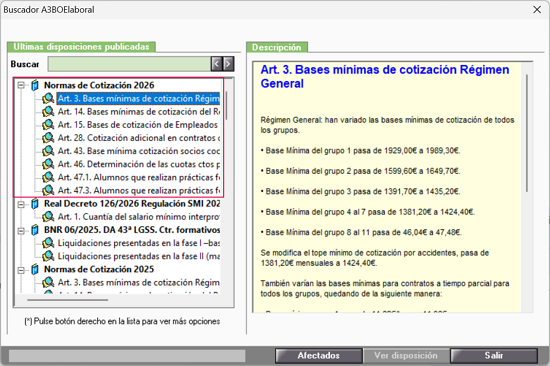The width and height of the screenshot is (550, 366).
Task: Select Art. 43. Base mínima cotización socios
Action: 139,151
